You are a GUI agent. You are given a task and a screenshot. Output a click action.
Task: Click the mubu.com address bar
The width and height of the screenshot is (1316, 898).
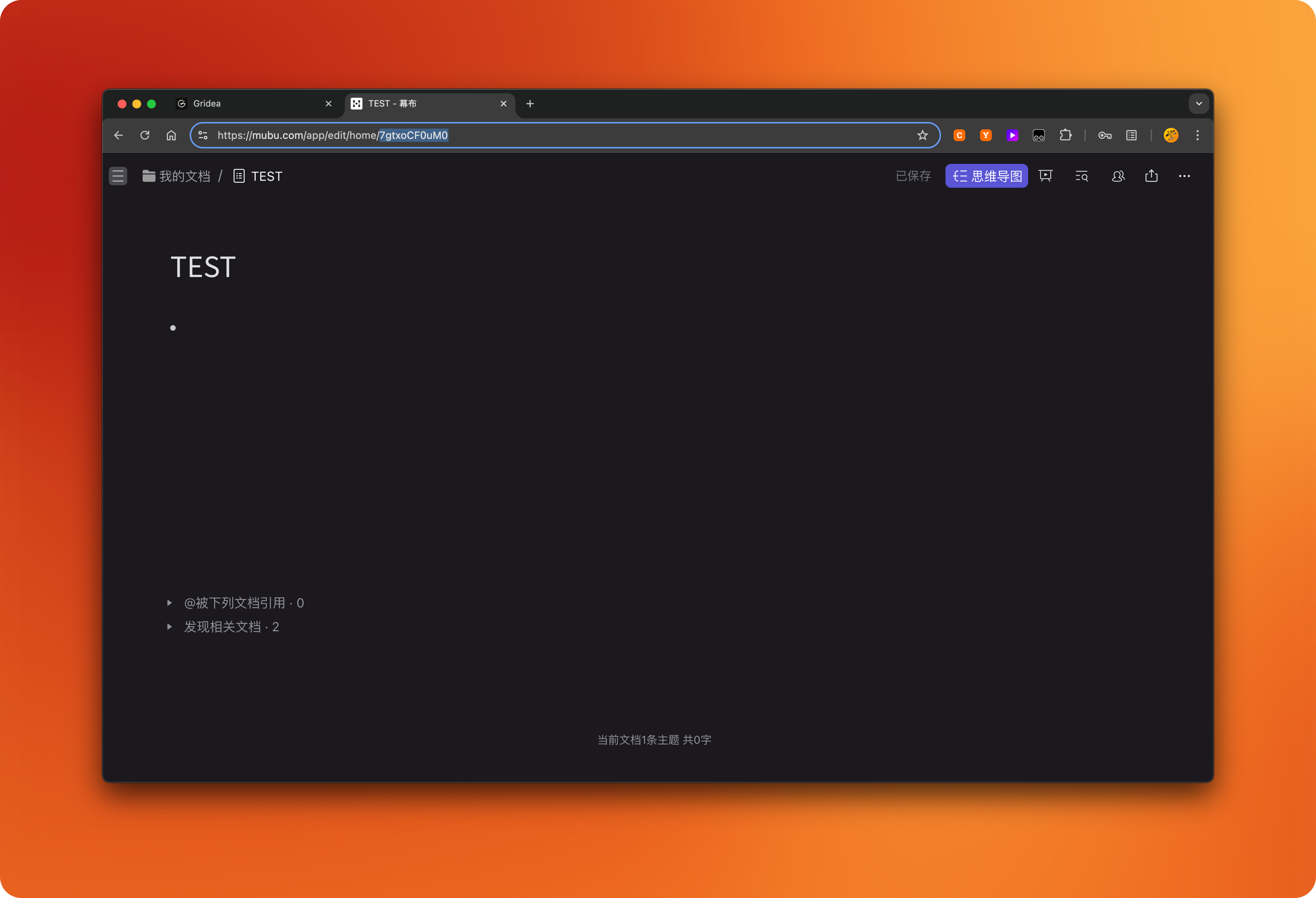[x=565, y=135]
